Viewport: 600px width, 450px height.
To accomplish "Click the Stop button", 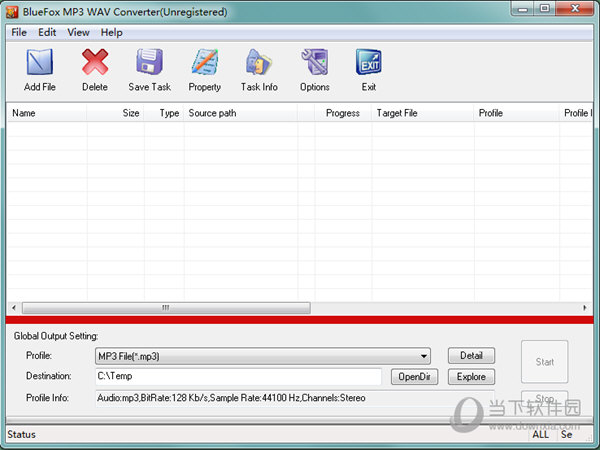I will [545, 398].
